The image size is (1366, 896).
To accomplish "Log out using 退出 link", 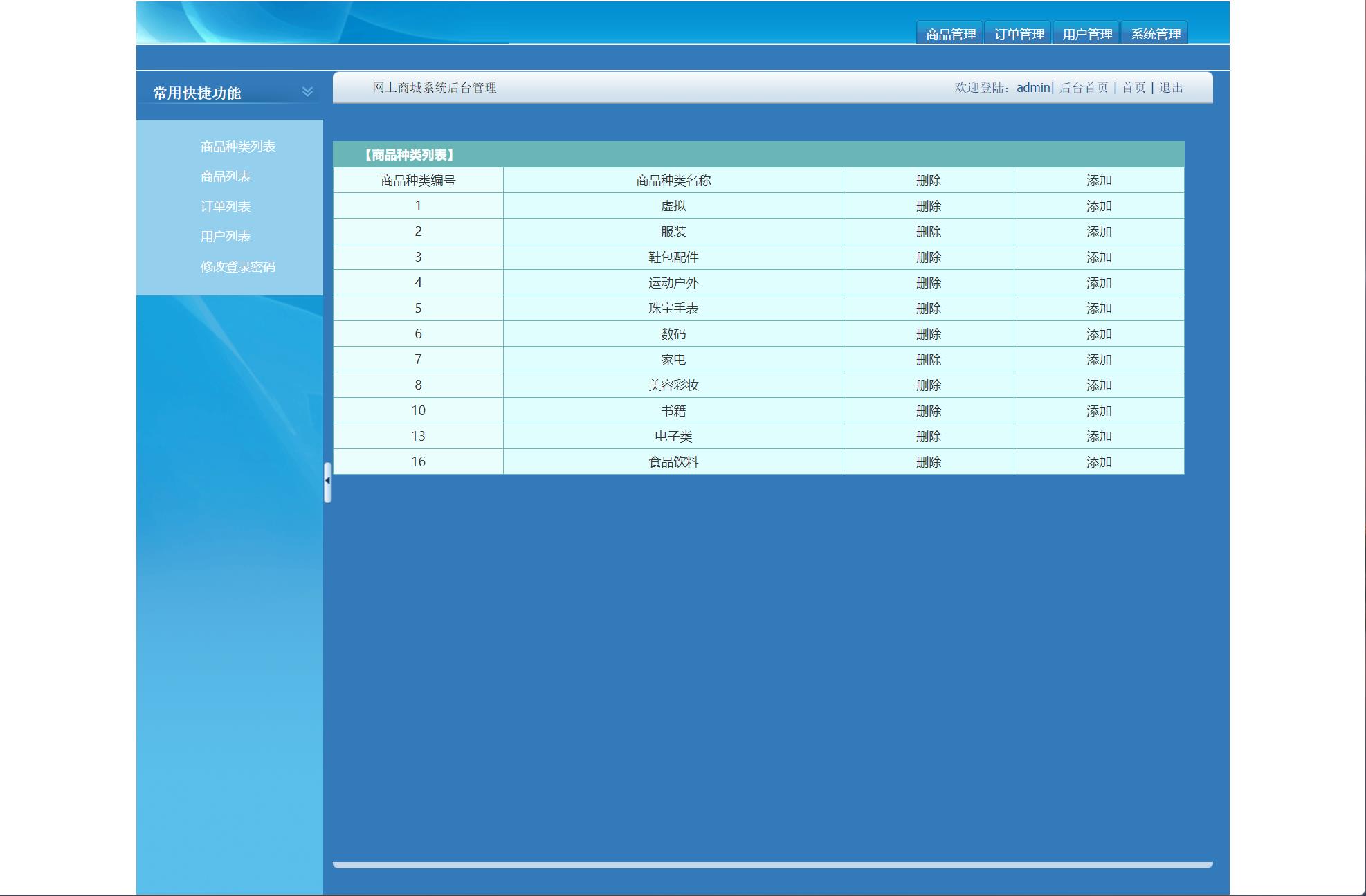I will [1170, 88].
